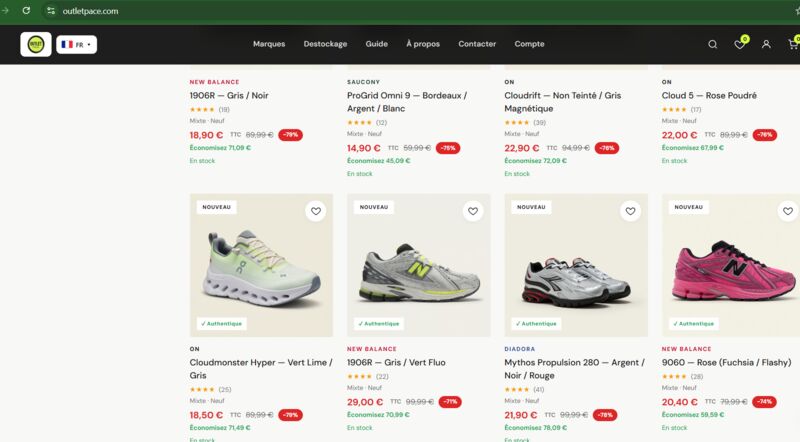
Task: Open the Destockage menu item
Action: [325, 44]
